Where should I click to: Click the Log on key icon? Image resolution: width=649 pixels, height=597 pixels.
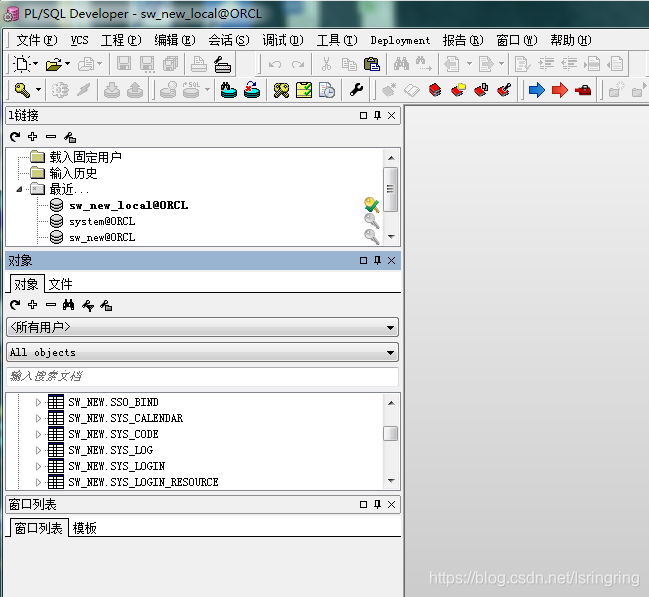coord(22,90)
